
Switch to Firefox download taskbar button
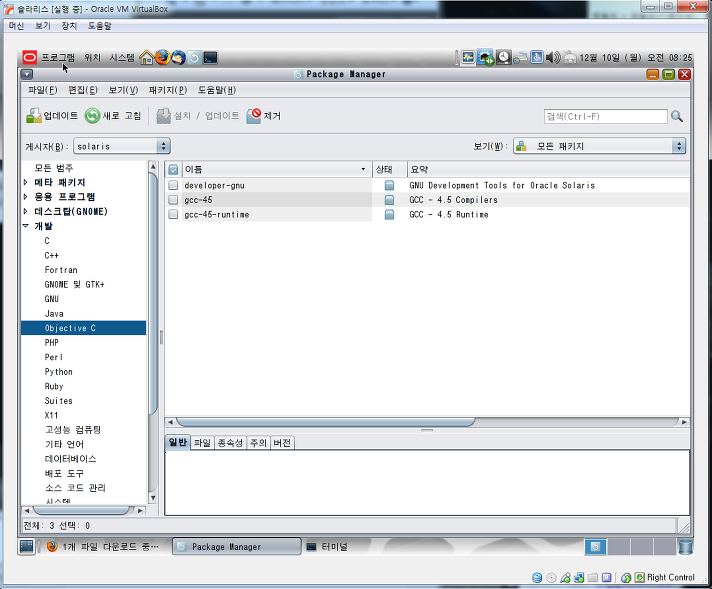pyautogui.click(x=104, y=547)
